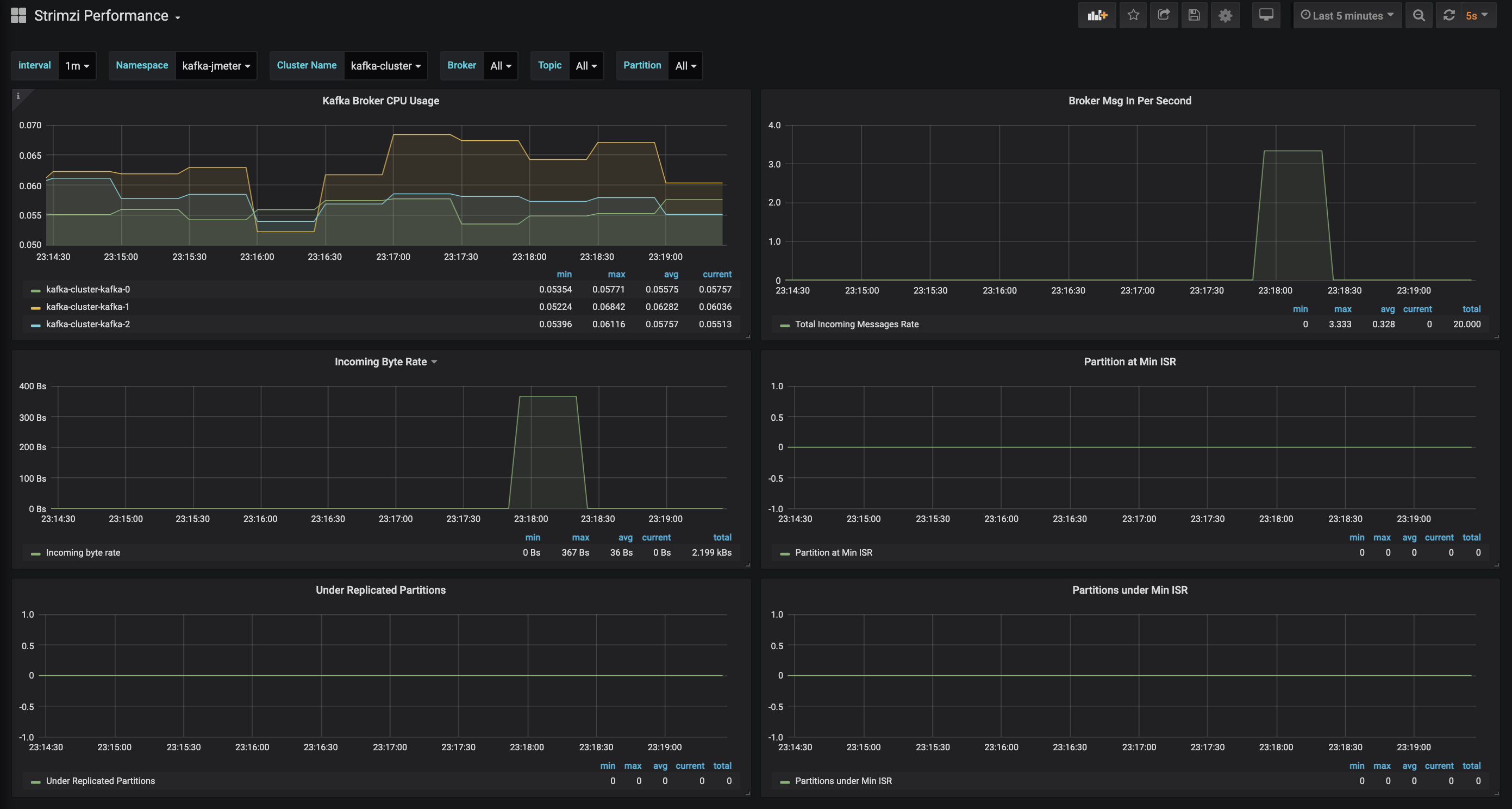The width and height of the screenshot is (1512, 809).
Task: Click kafka-cluster-kafka-2 cyan color swatch
Action: pos(36,325)
